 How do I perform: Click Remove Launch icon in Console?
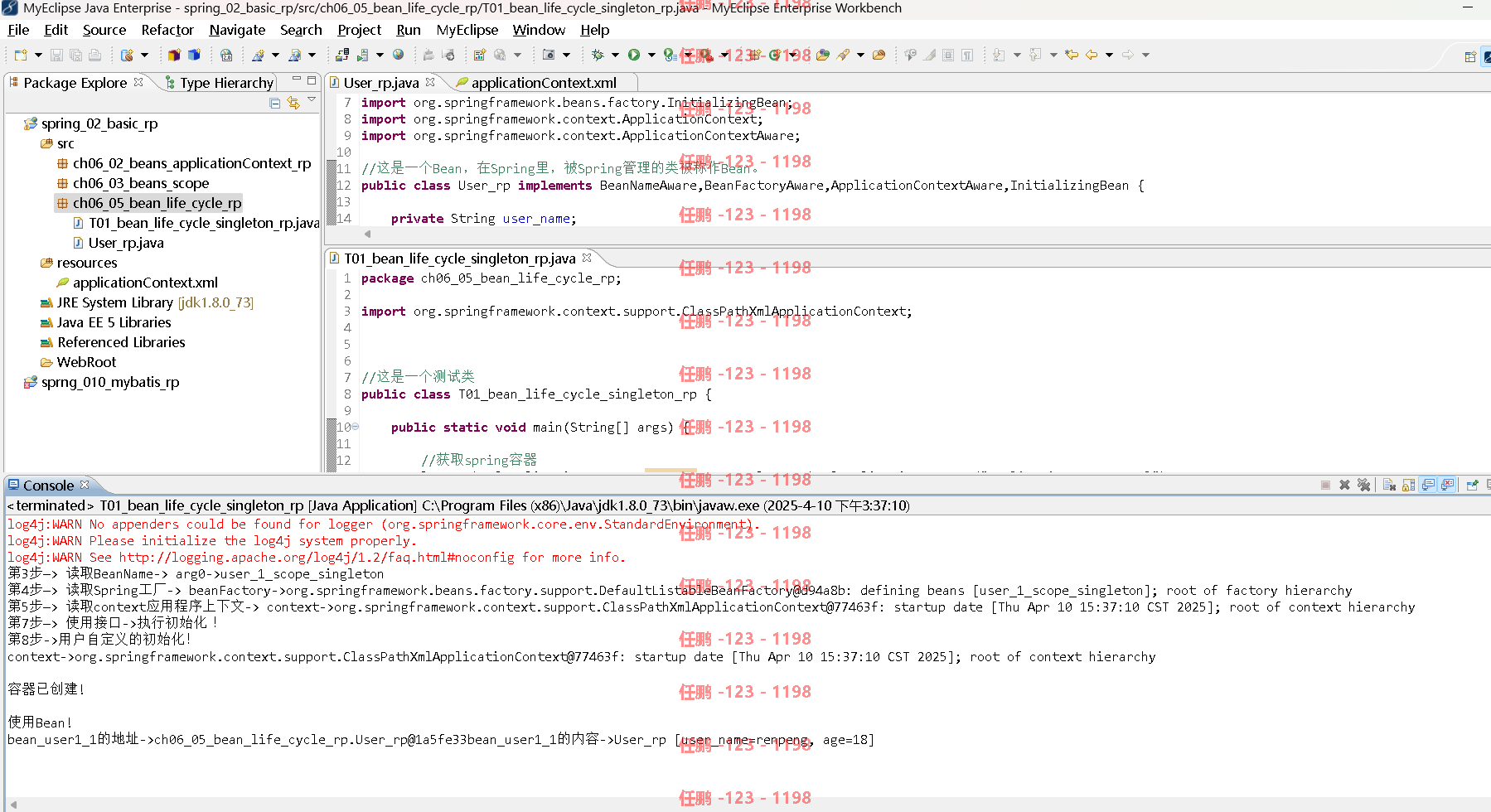coord(1344,485)
